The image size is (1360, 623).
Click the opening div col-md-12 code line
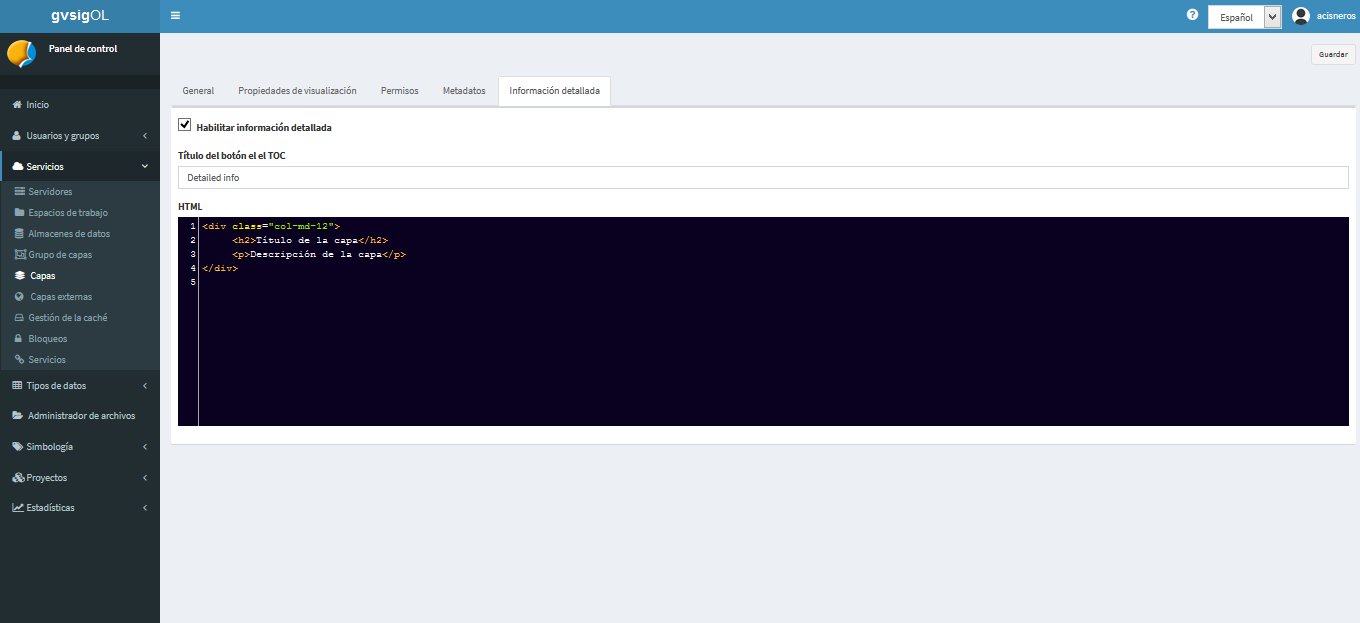271,226
